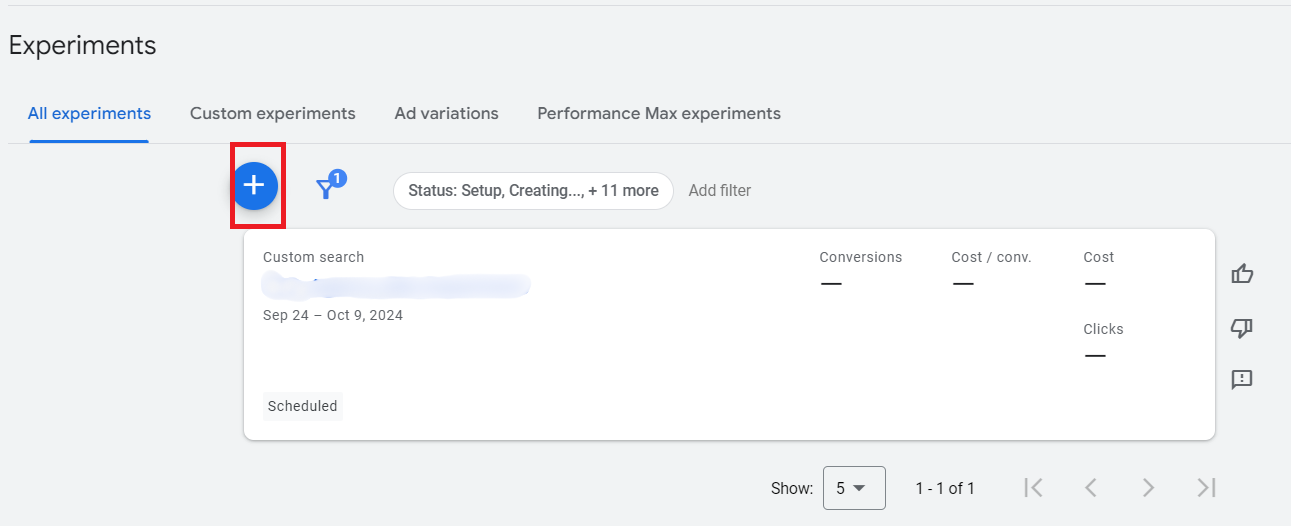Give thumbs up feedback on the experiment card

pyautogui.click(x=1242, y=274)
